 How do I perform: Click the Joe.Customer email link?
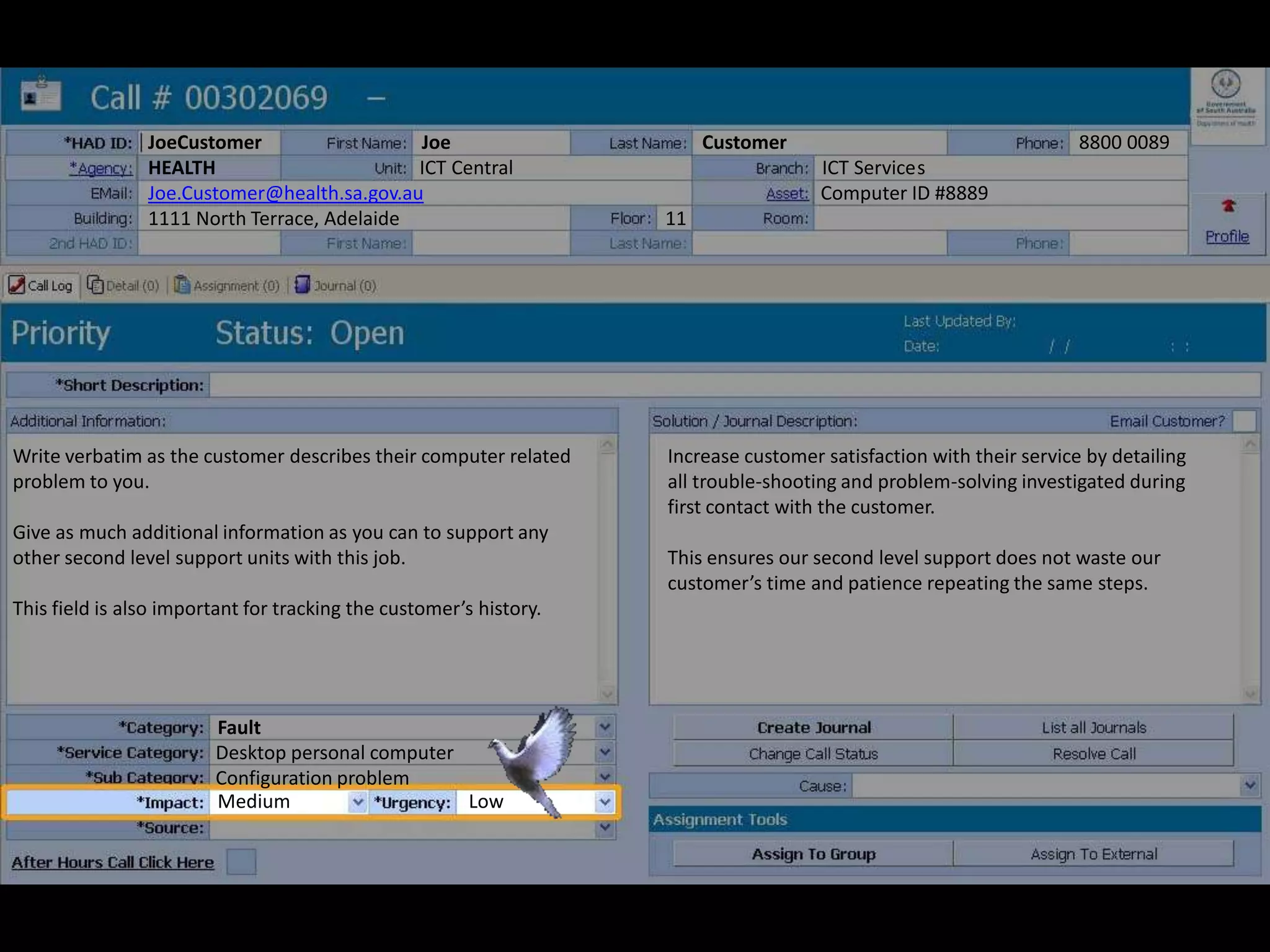(285, 193)
